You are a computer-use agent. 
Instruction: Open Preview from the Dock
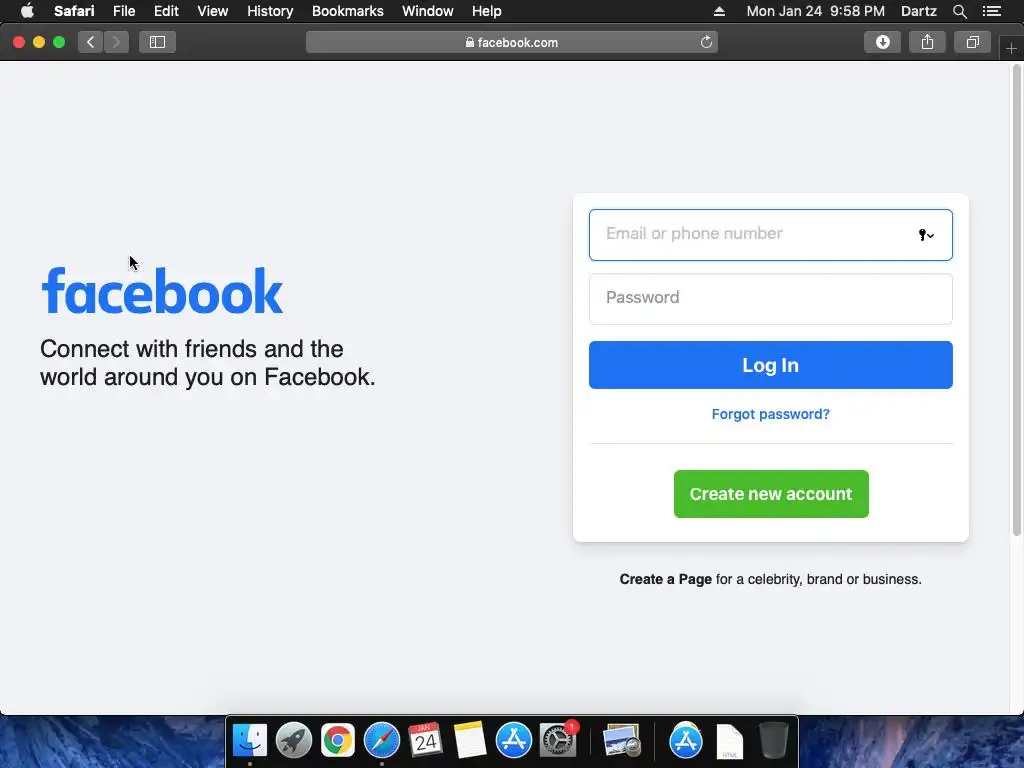[x=622, y=741]
